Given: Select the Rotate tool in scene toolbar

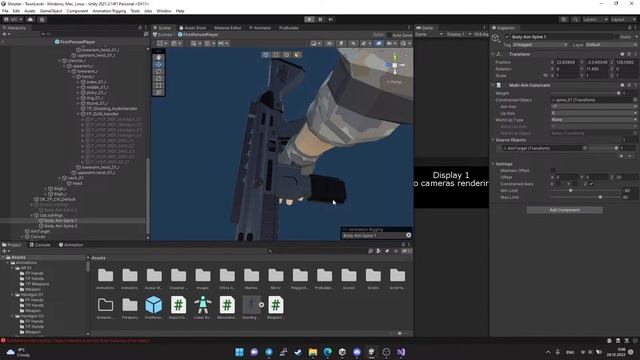Looking at the screenshot, I should pyautogui.click(x=159, y=71).
